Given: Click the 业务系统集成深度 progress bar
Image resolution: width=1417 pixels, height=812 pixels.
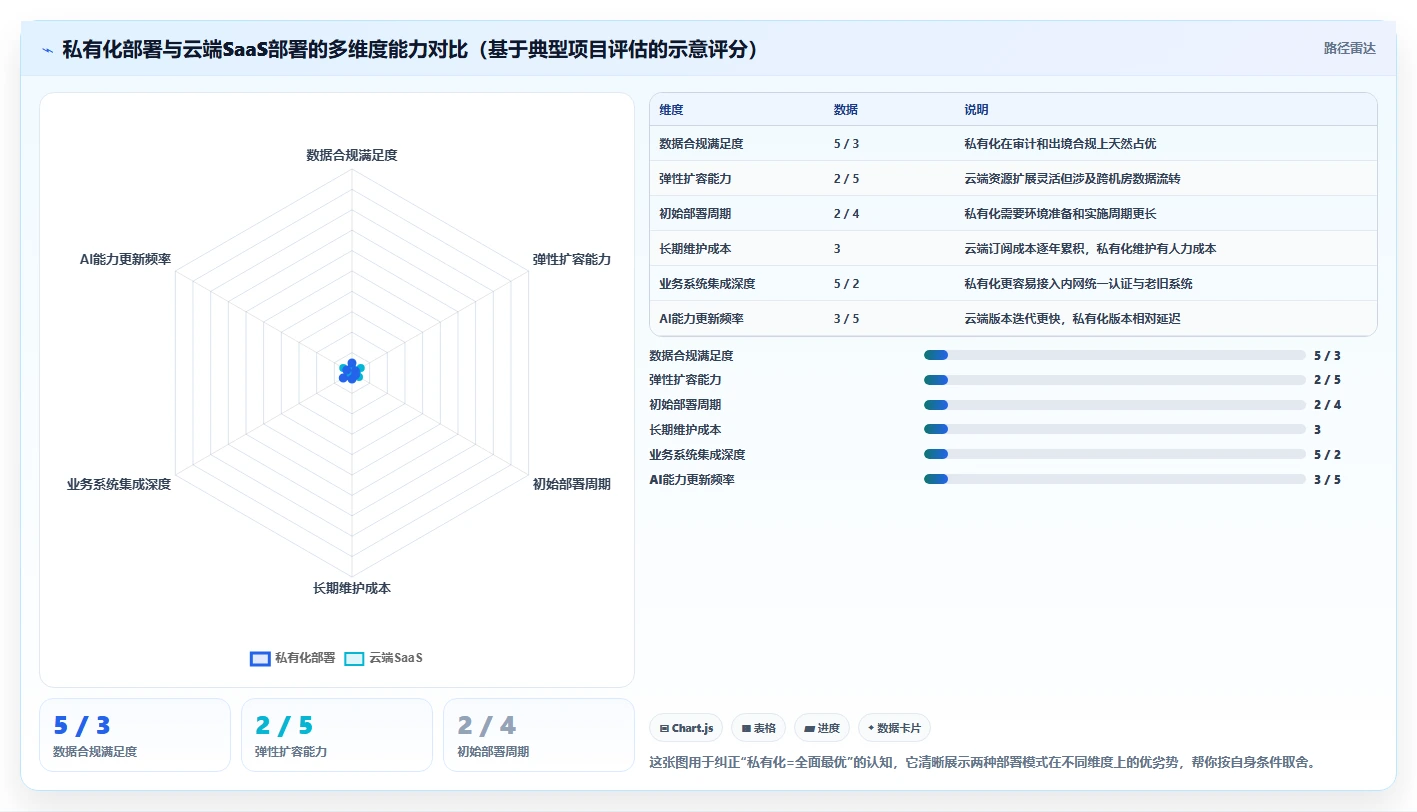Looking at the screenshot, I should click(1115, 454).
